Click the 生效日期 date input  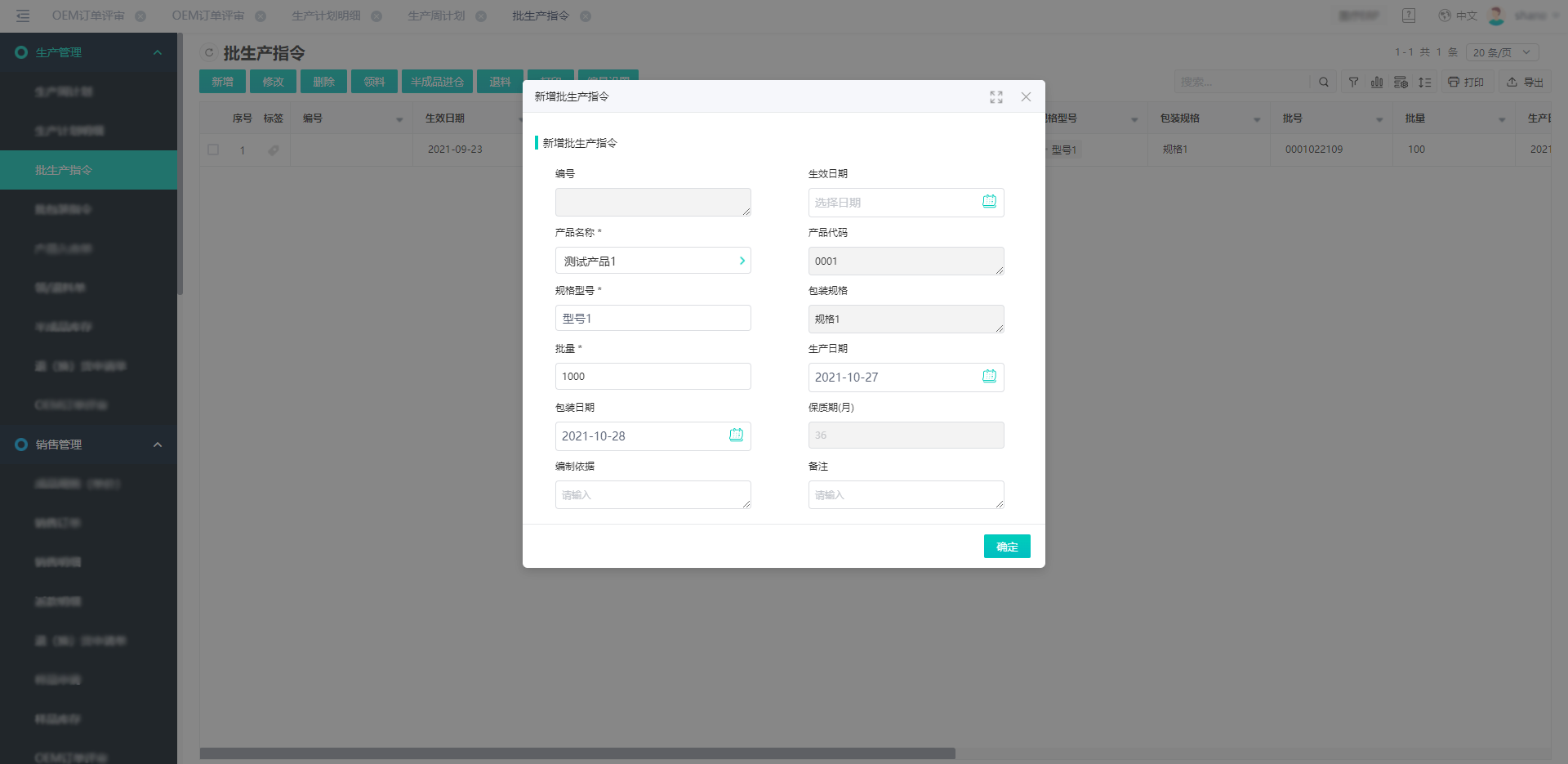pos(906,203)
